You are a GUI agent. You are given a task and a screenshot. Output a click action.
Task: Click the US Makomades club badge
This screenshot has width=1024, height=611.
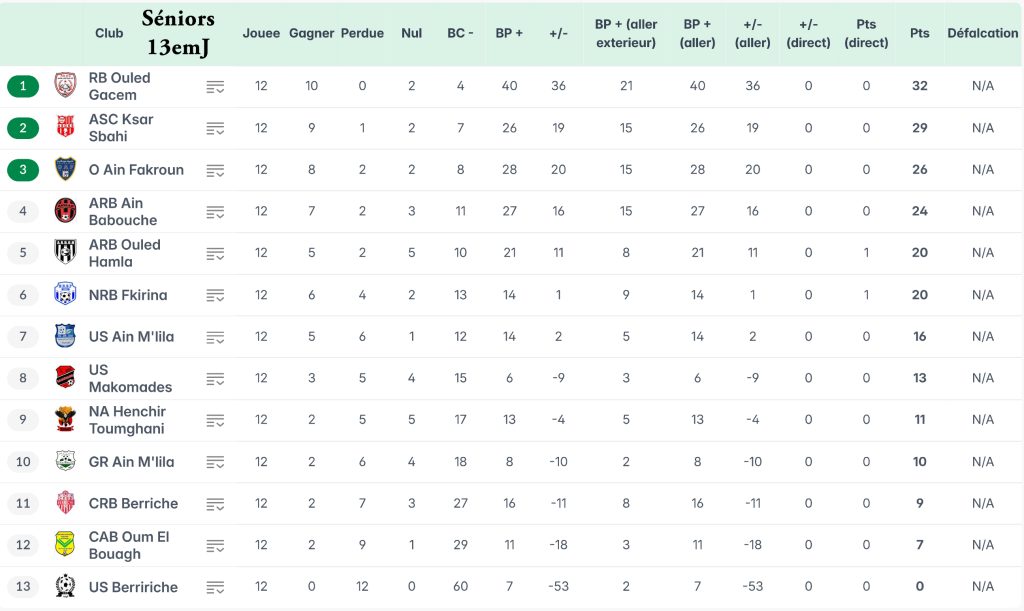pyautogui.click(x=65, y=378)
